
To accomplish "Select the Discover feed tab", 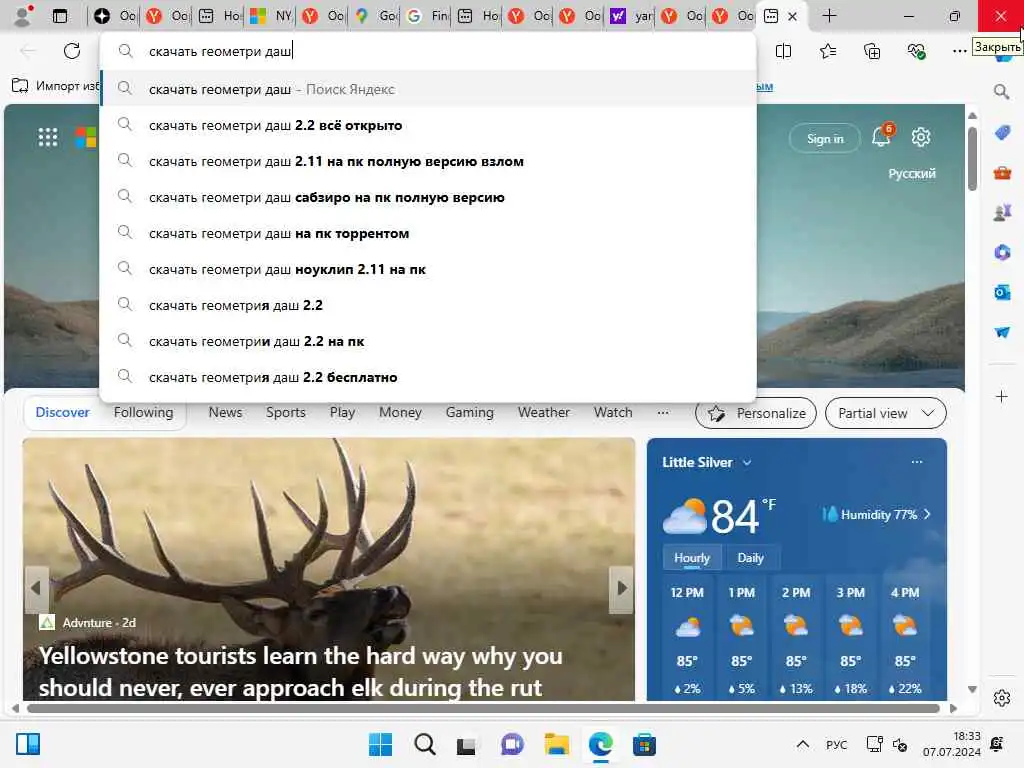I will [62, 413].
